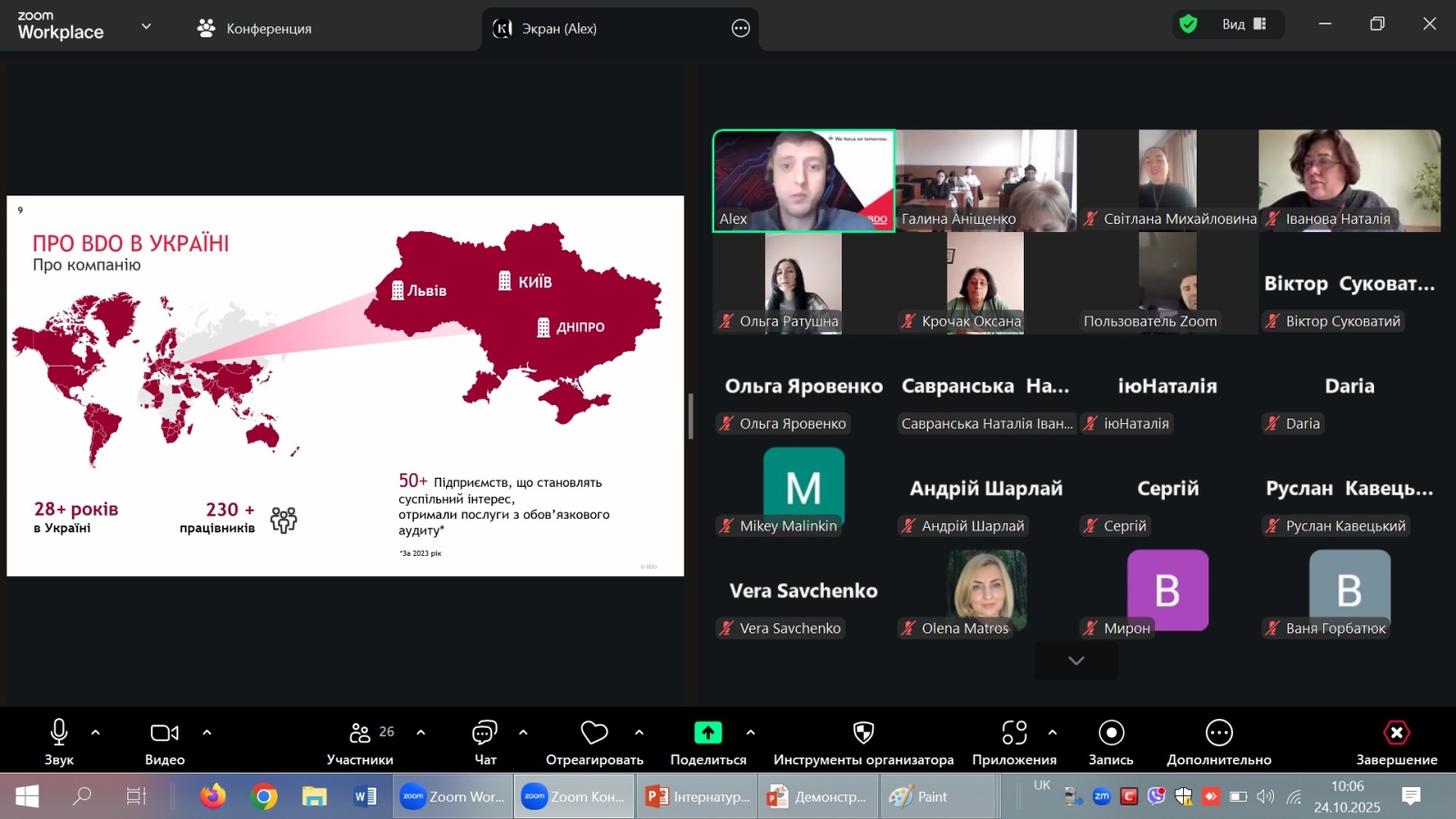The image size is (1456, 819).
Task: Expand video options arrow next to camera
Action: (207, 733)
